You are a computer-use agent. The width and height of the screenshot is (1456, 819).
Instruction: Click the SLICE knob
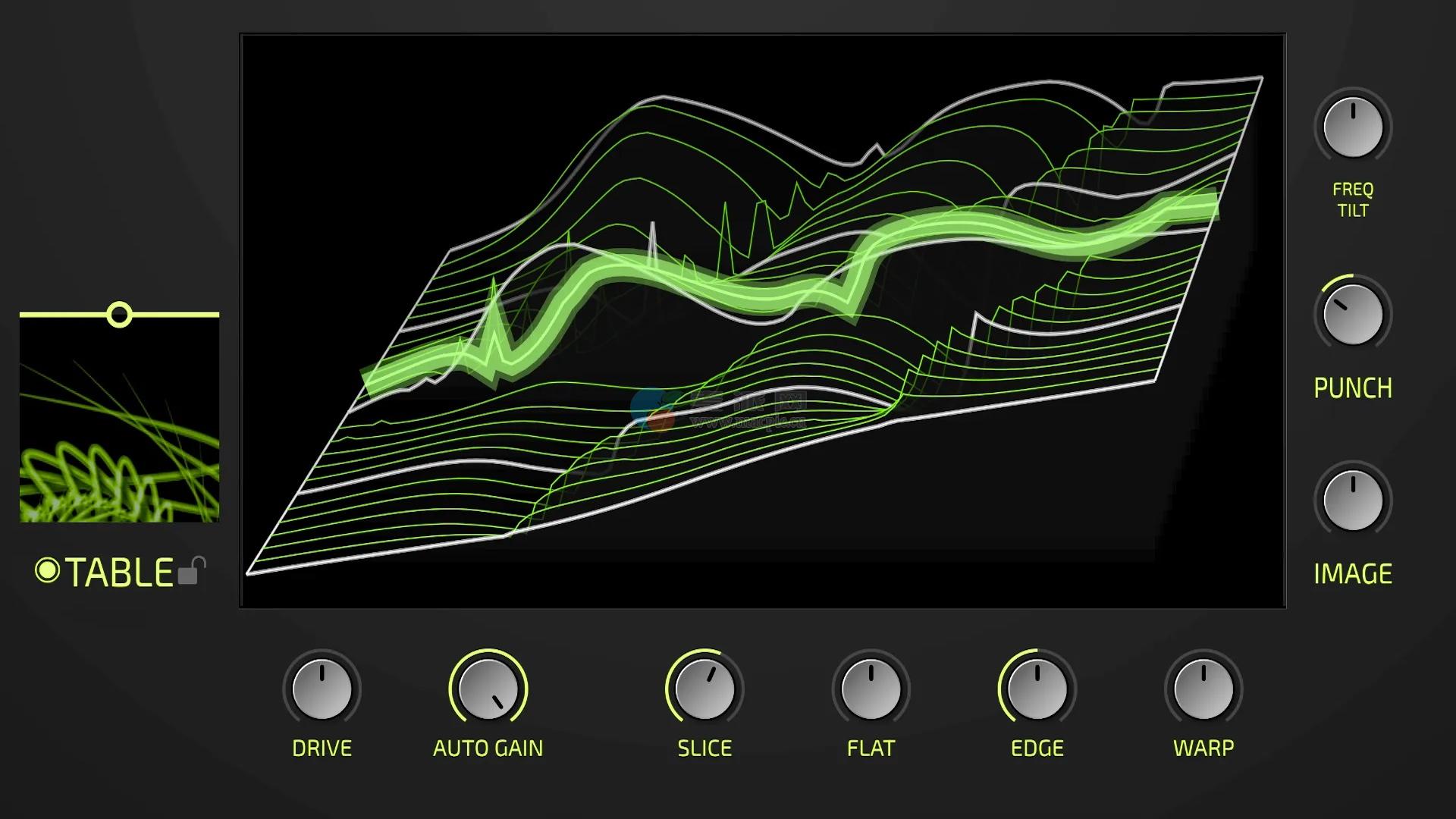pyautogui.click(x=704, y=689)
